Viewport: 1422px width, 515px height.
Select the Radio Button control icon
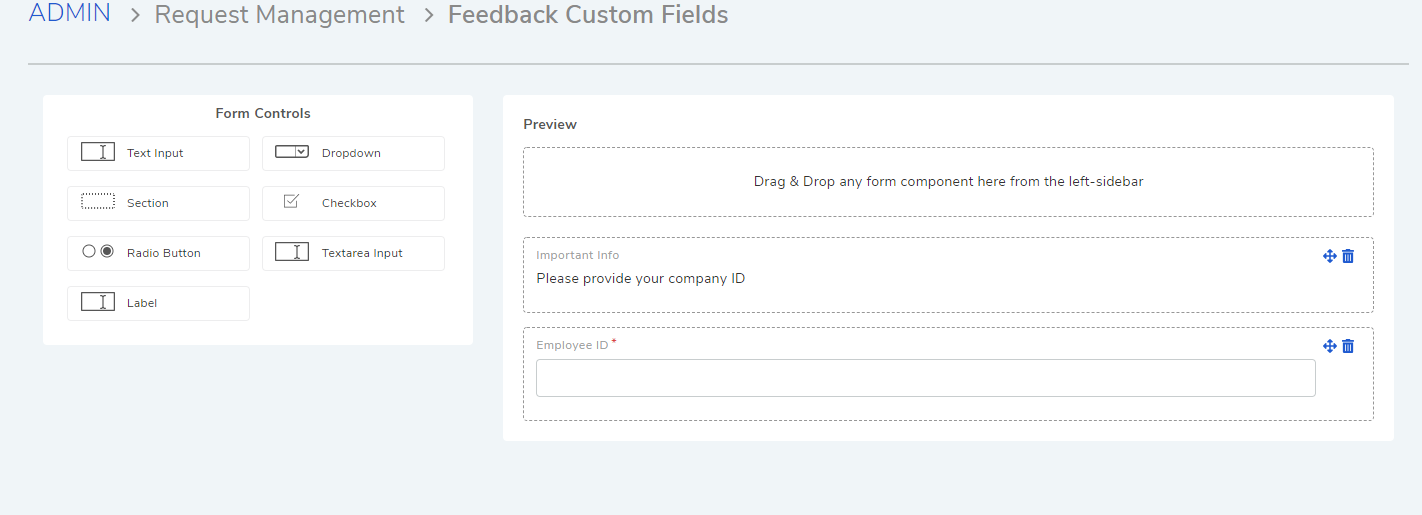coord(98,252)
